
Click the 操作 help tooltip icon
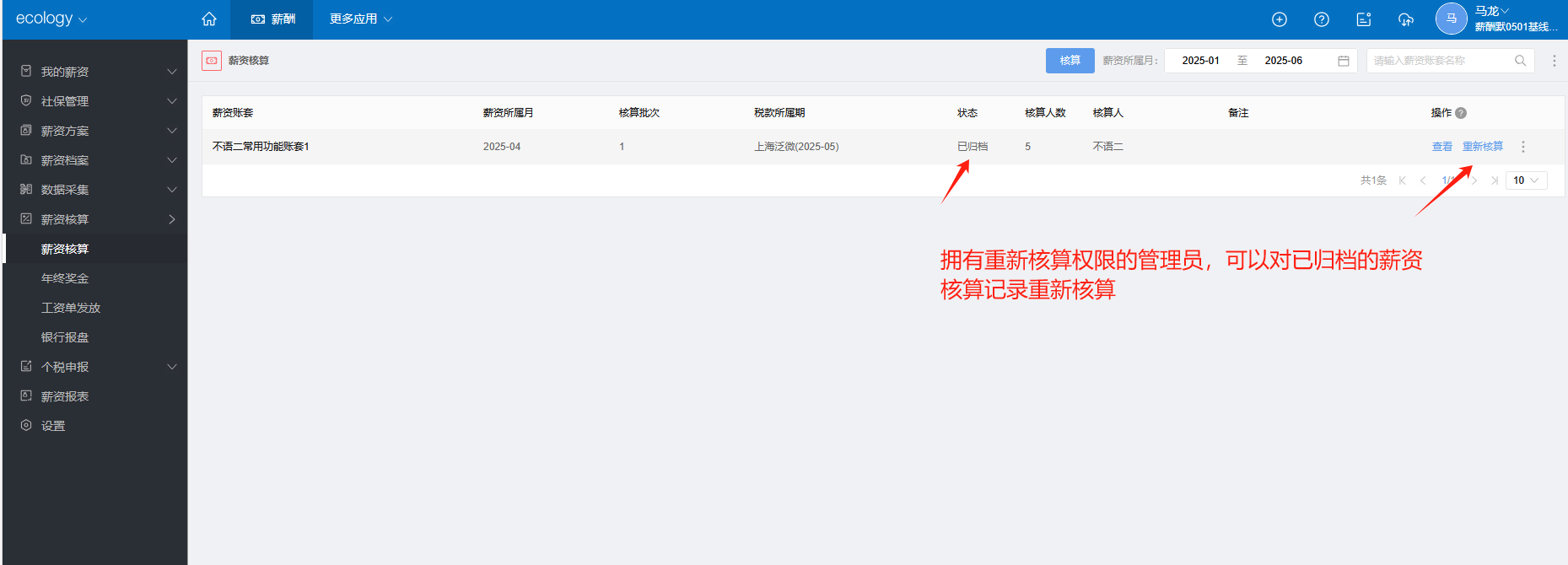coord(1461,113)
